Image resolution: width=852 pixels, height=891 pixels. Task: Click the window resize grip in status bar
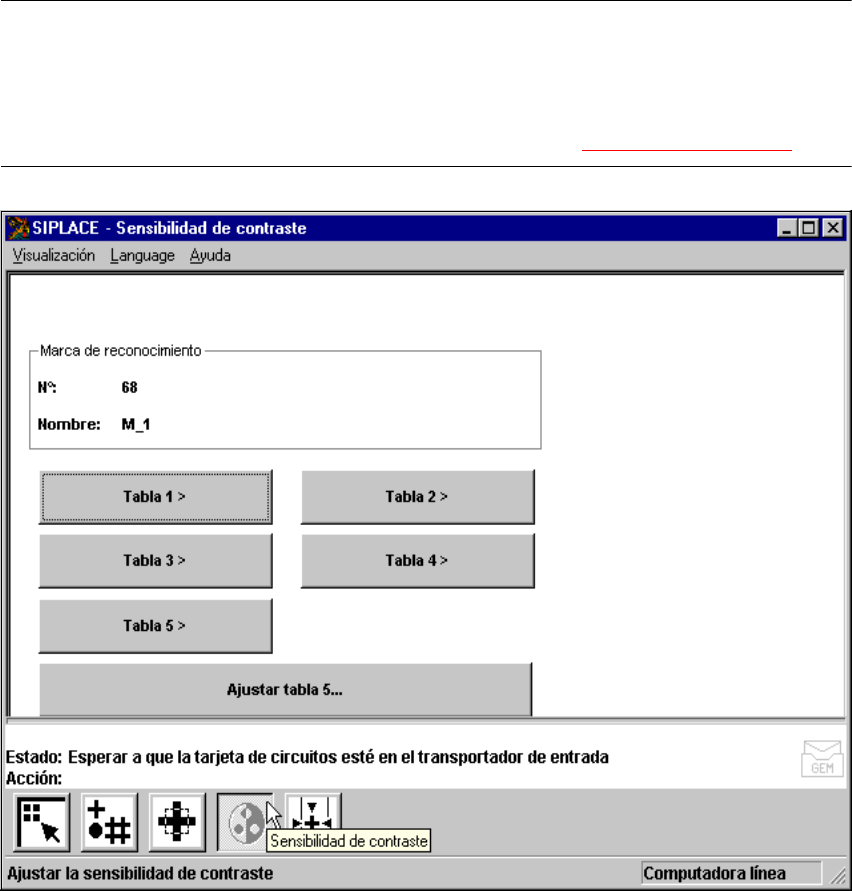tap(838, 875)
